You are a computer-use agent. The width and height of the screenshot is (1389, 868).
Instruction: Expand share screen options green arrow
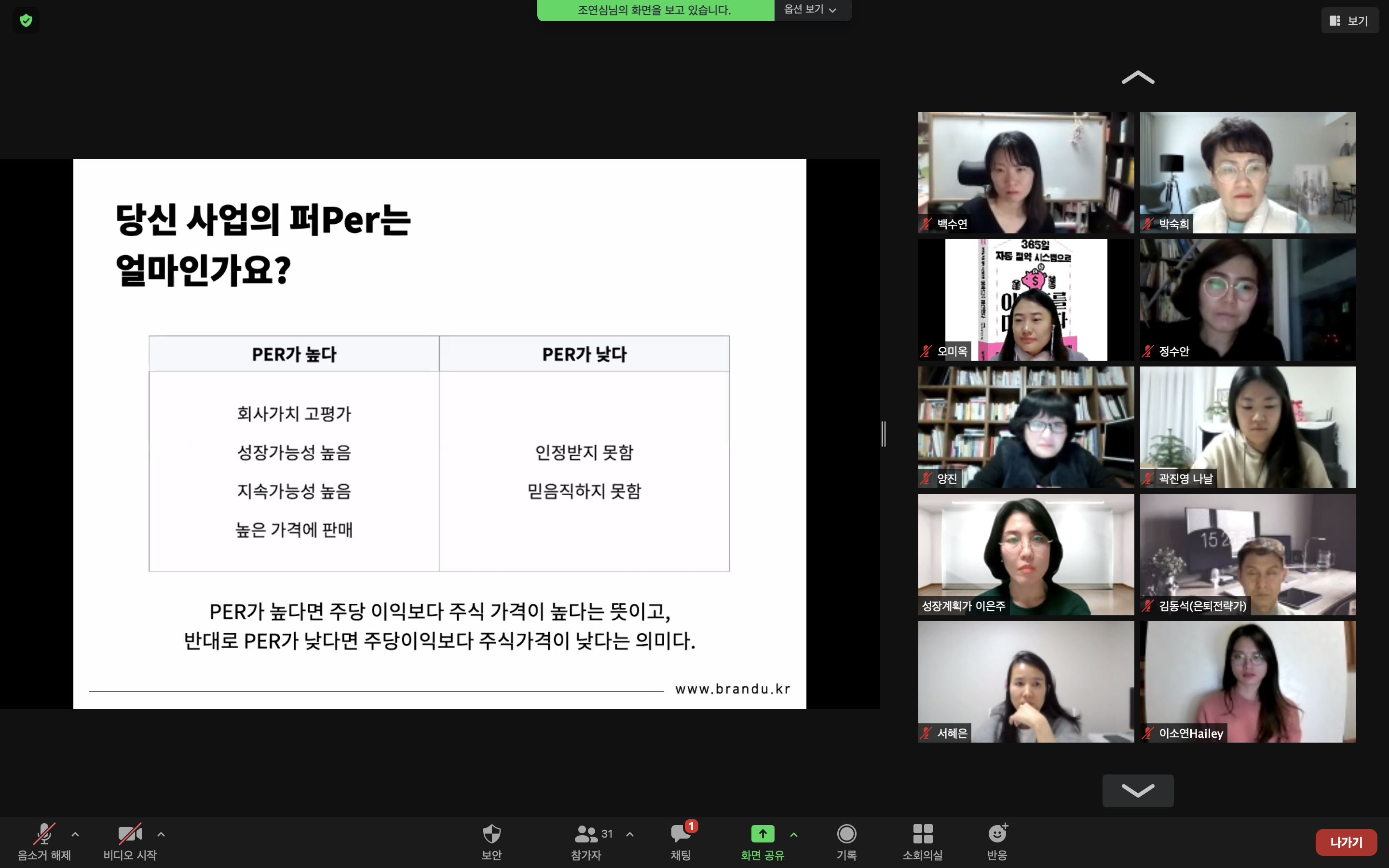794,834
